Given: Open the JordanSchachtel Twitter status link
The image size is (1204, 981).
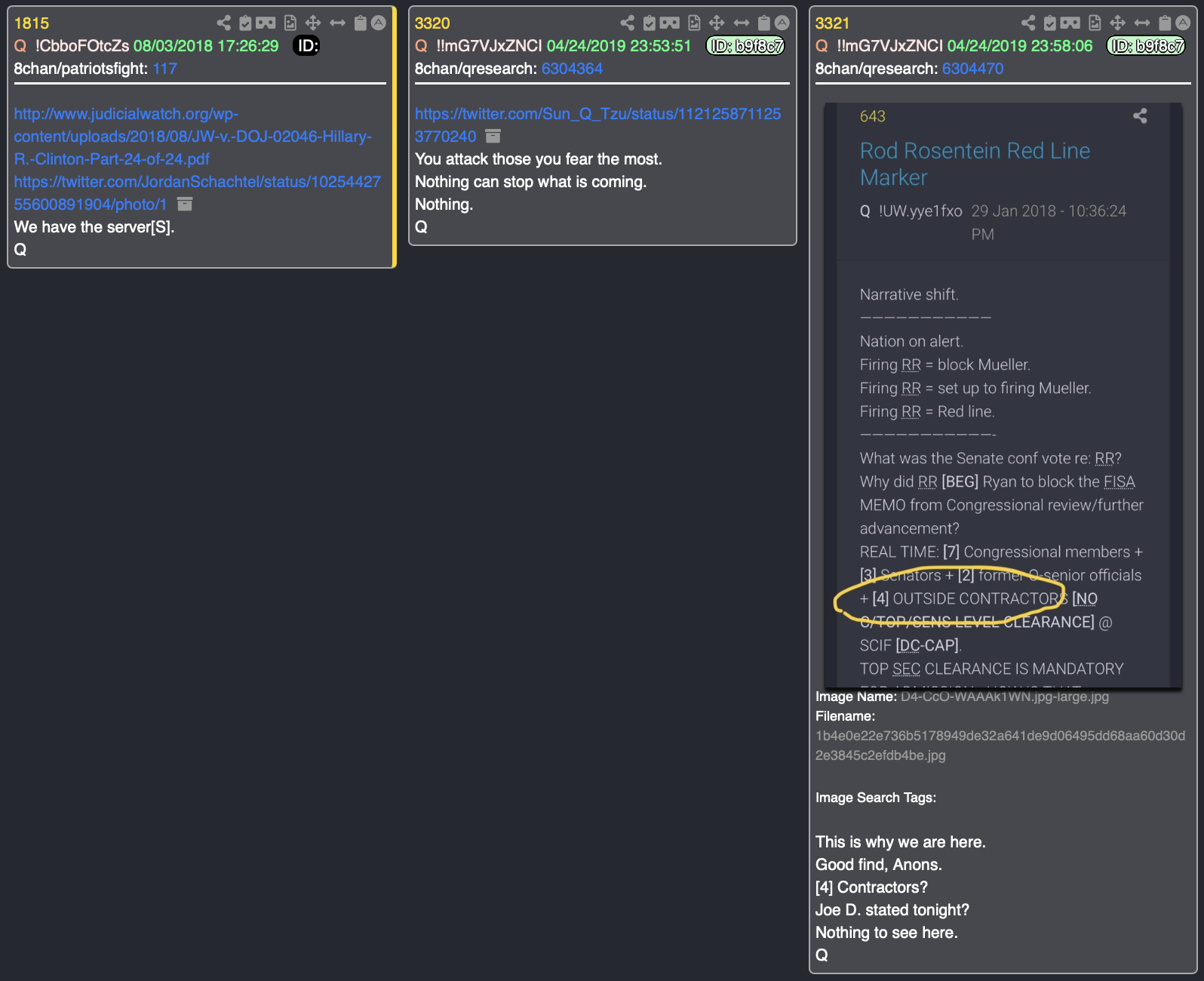Looking at the screenshot, I should coord(197,193).
